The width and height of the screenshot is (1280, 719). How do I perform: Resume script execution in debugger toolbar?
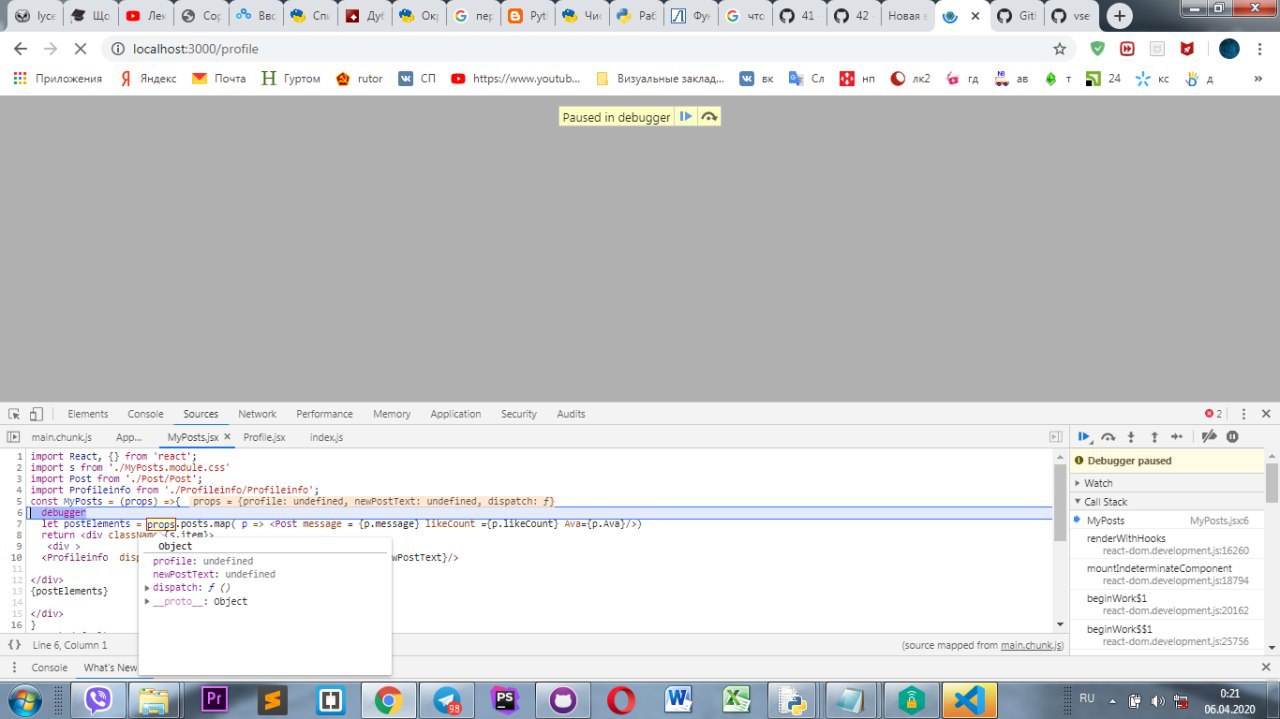(x=1084, y=437)
